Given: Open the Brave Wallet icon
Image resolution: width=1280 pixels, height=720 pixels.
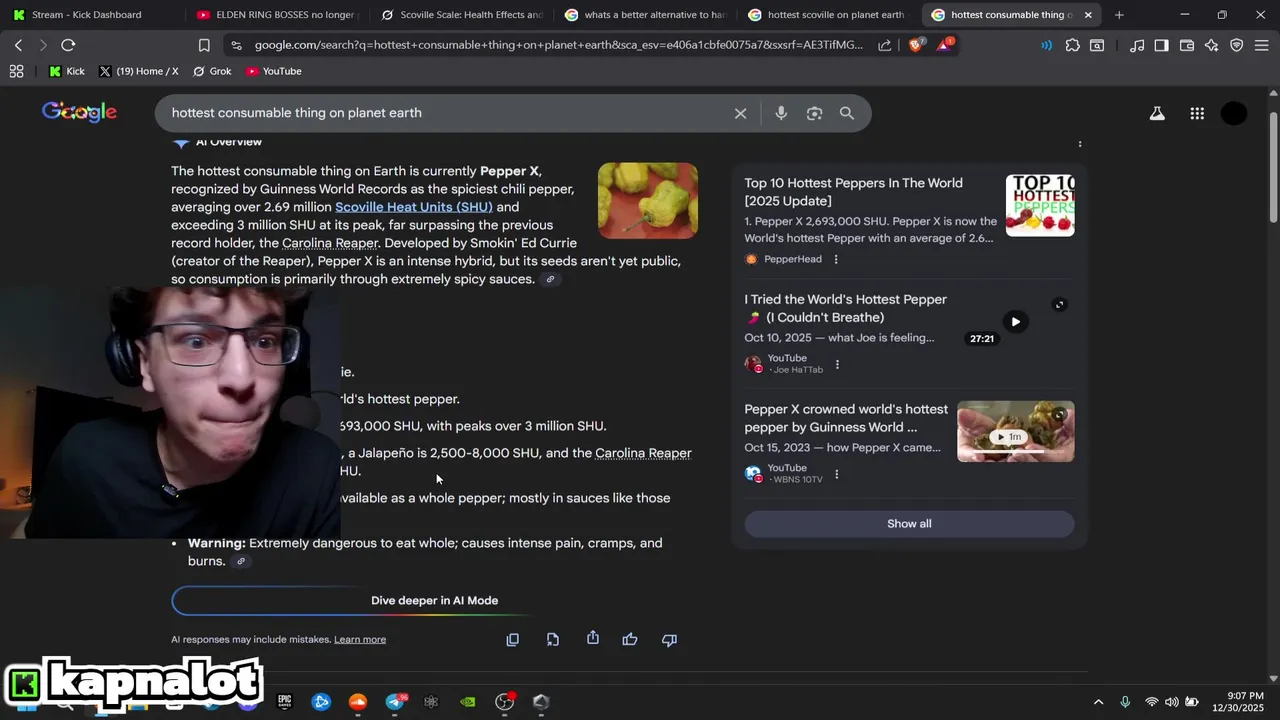Looking at the screenshot, I should point(1187,45).
